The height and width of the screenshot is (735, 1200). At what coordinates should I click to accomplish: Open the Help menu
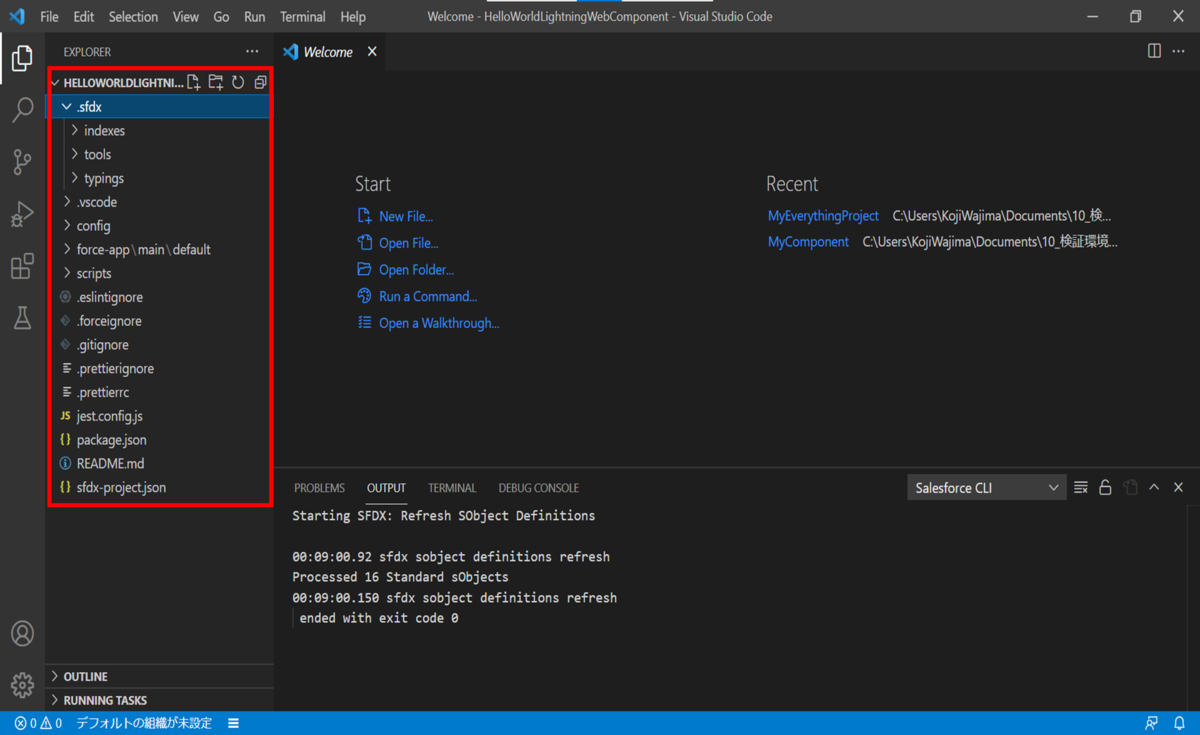[x=352, y=16]
